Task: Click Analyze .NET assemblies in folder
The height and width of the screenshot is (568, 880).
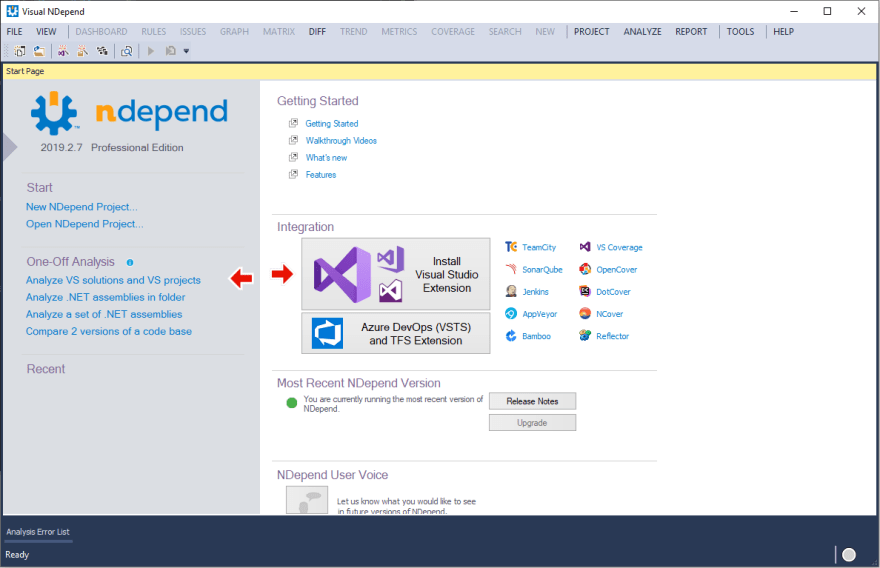Action: [x=106, y=297]
